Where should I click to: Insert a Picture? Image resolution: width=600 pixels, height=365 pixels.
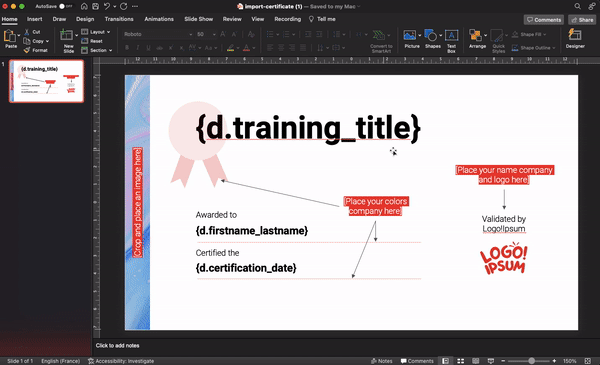point(409,36)
